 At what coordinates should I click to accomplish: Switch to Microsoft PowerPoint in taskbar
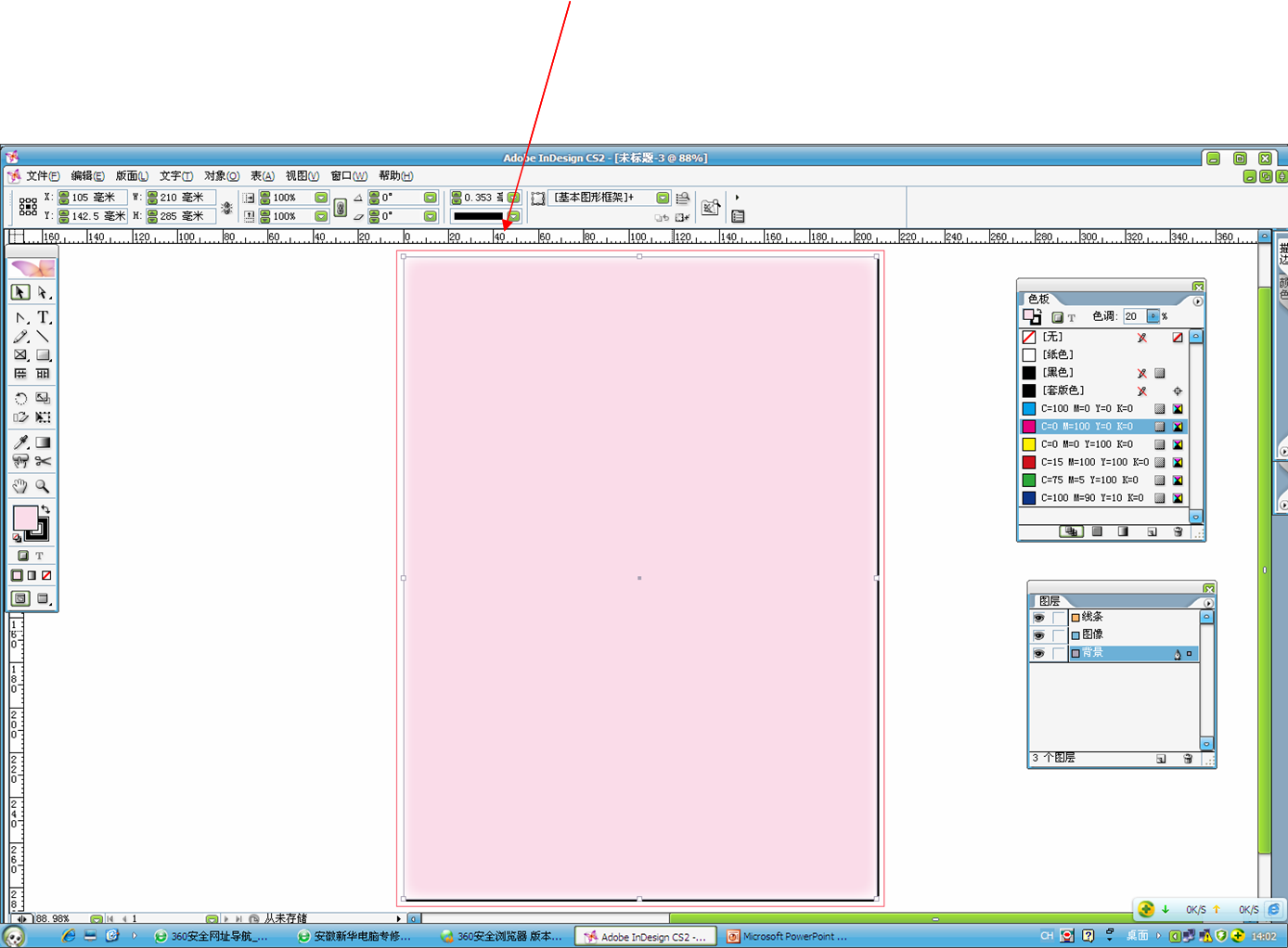787,937
